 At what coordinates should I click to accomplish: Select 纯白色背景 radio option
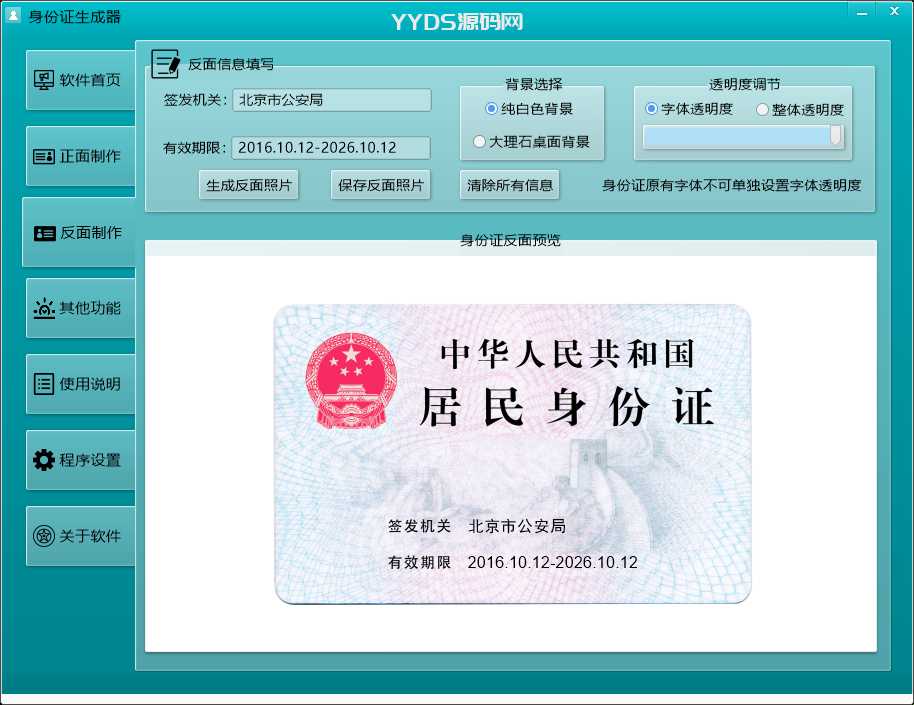(x=491, y=109)
